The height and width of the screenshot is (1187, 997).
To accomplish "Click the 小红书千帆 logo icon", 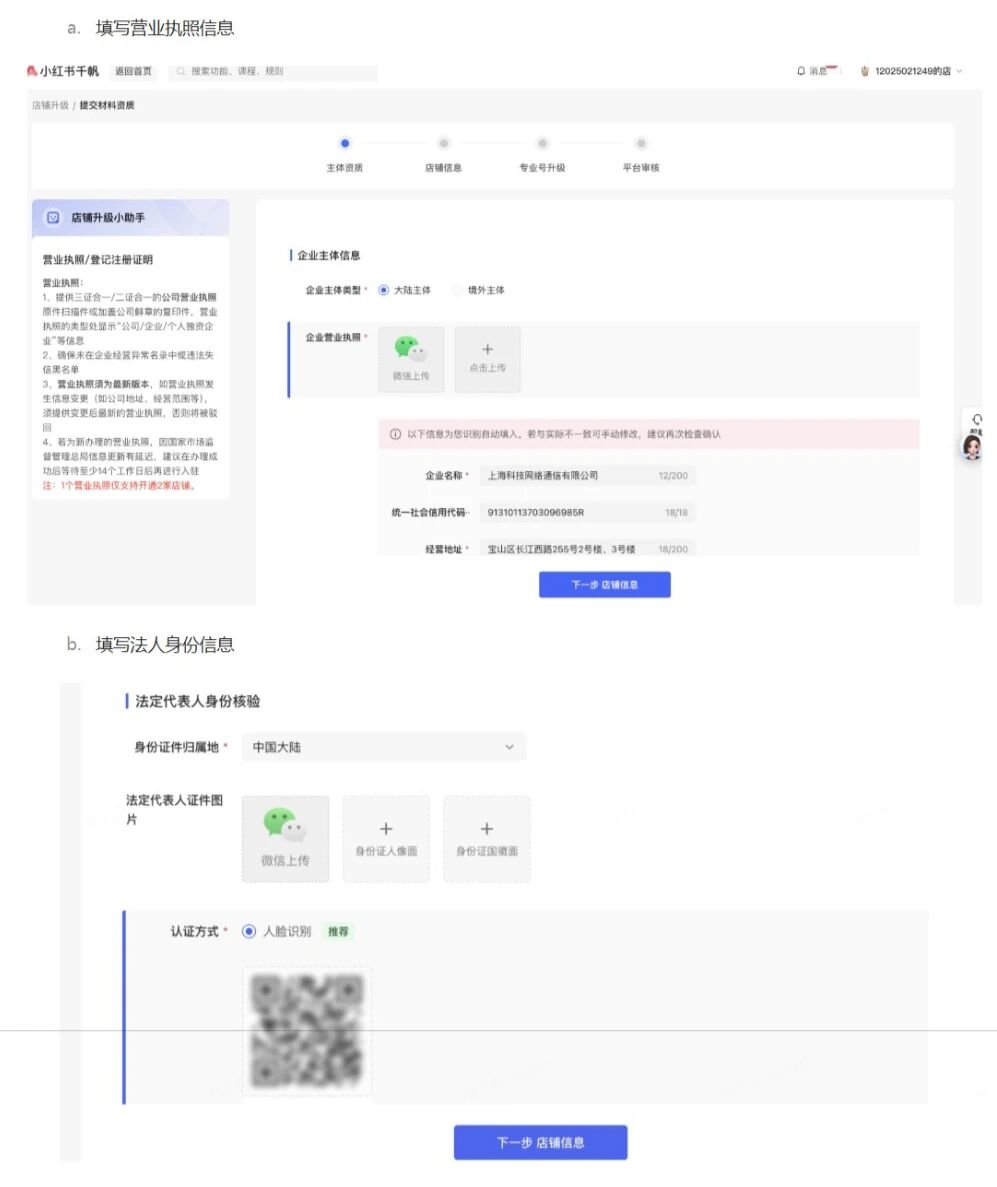I will pyautogui.click(x=29, y=71).
